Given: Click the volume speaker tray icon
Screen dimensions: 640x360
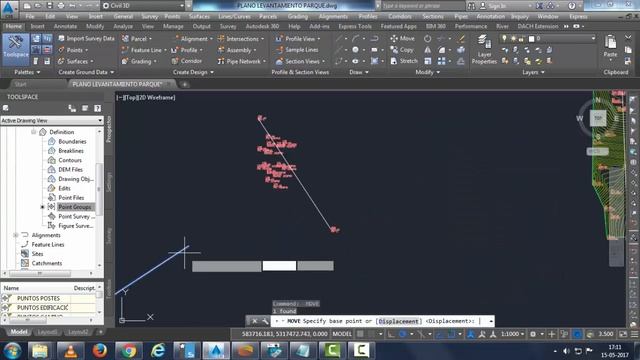Looking at the screenshot, I should point(566,351).
